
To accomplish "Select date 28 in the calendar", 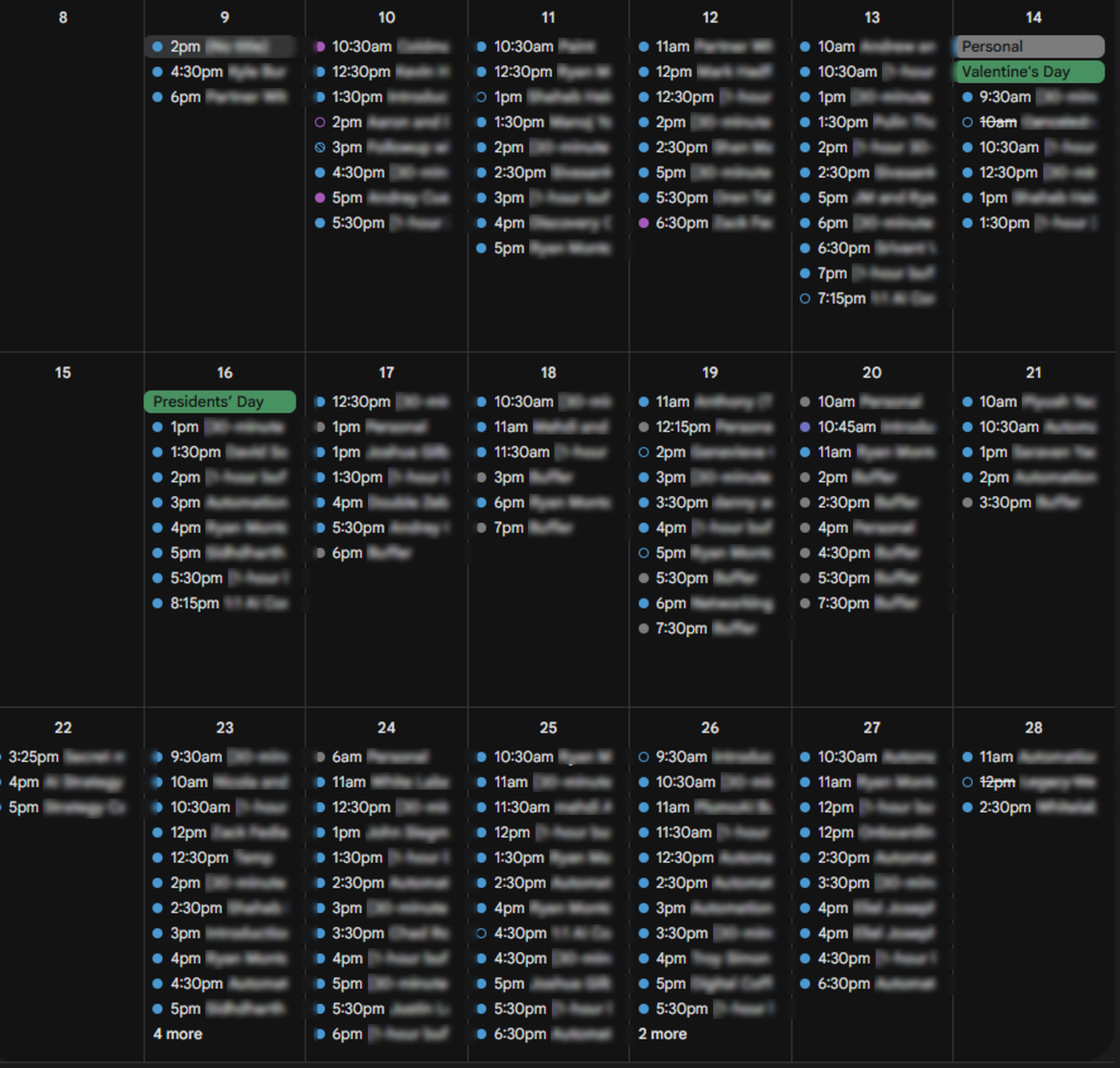I will click(1033, 728).
